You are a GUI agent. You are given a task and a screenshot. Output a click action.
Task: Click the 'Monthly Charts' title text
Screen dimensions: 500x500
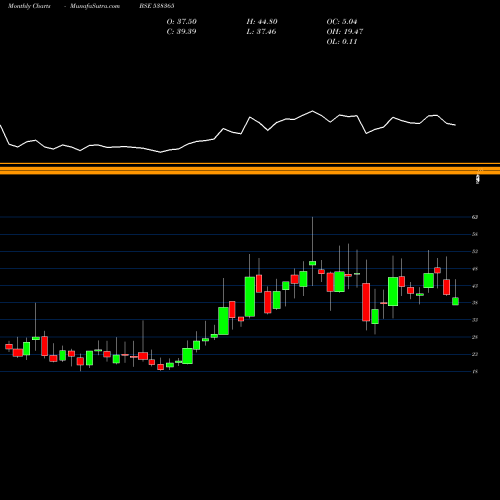click(29, 6)
